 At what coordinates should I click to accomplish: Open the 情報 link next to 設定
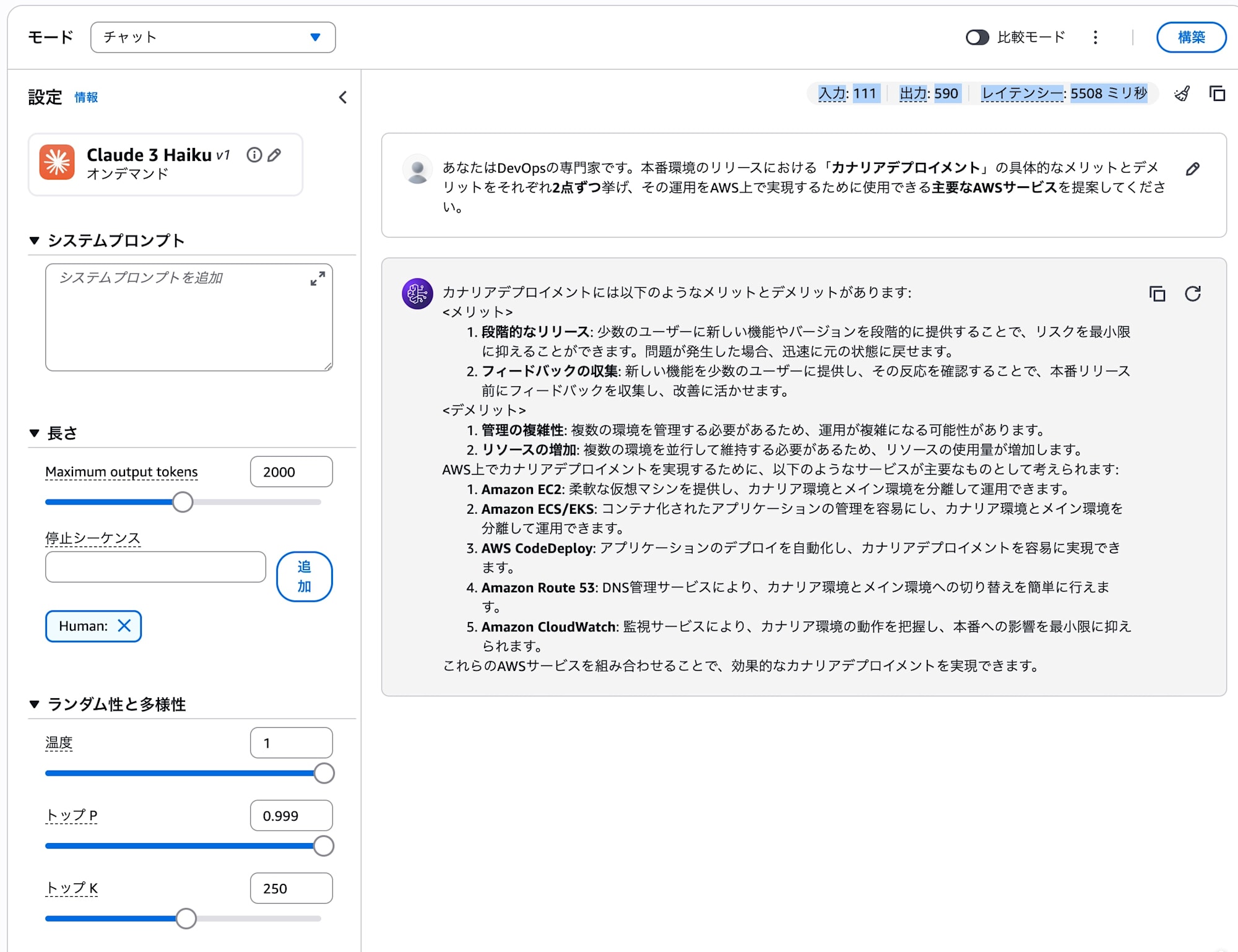(x=86, y=97)
